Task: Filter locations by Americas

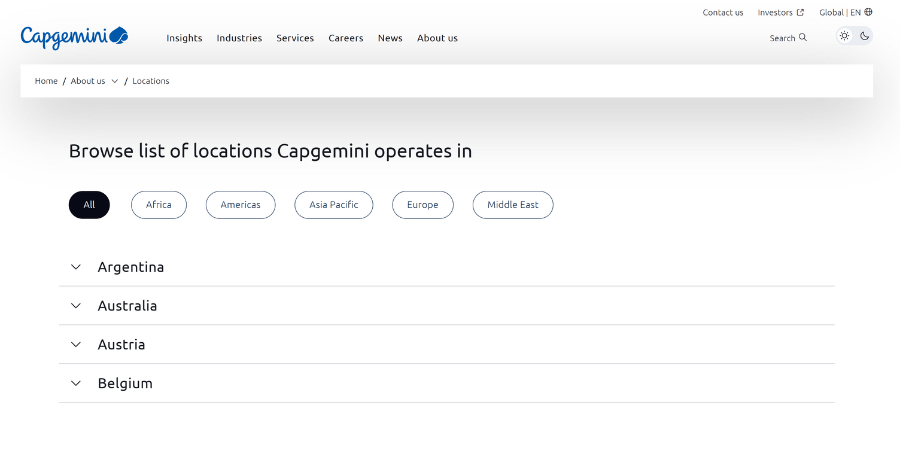Action: 240,205
